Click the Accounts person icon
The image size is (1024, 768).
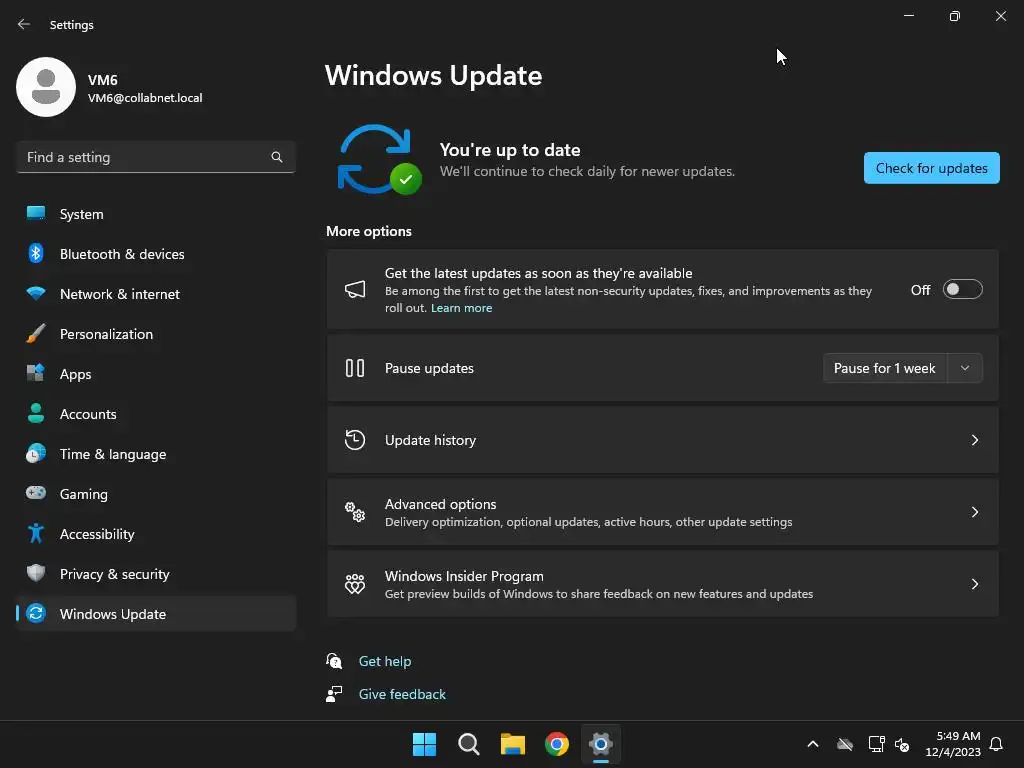coord(36,413)
